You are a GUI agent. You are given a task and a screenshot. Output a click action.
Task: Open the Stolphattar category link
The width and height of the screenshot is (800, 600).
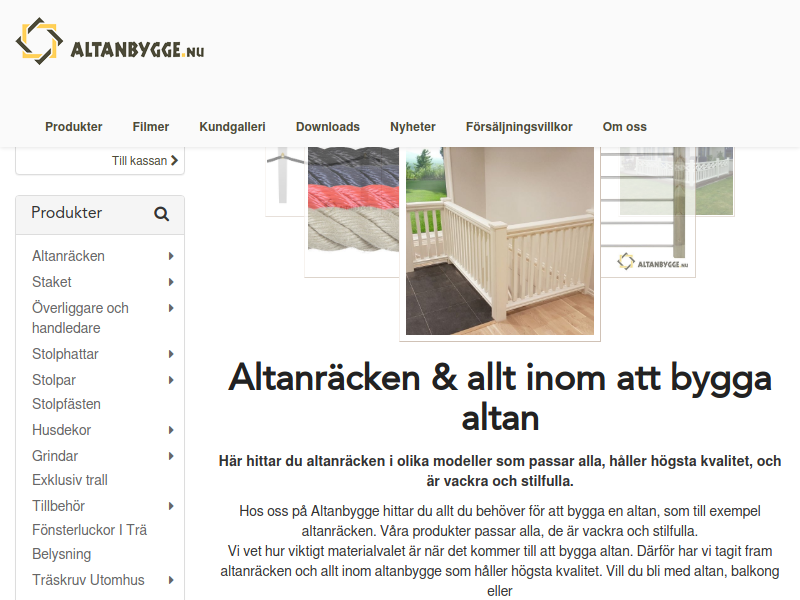tap(65, 354)
